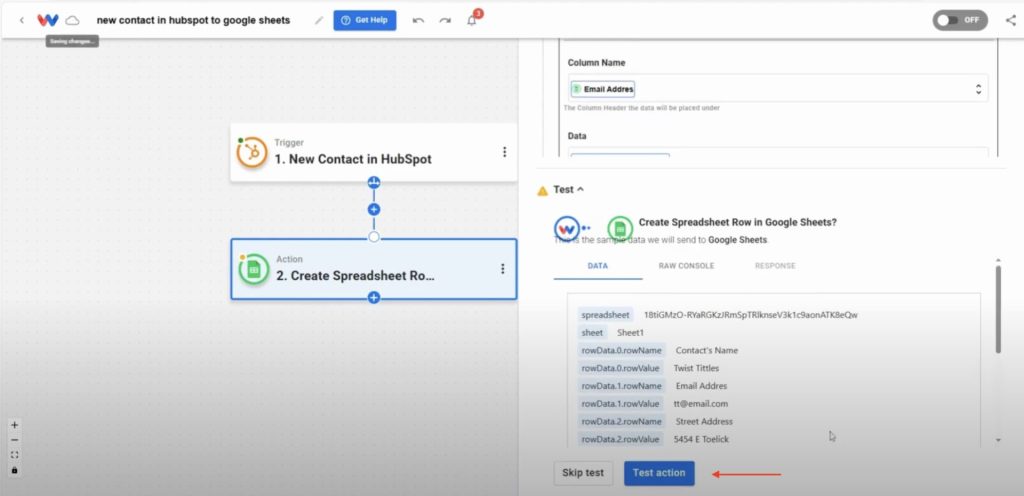Screen dimensions: 1024x496
Task: Click the Google Sheets action icon
Action: coord(253,269)
